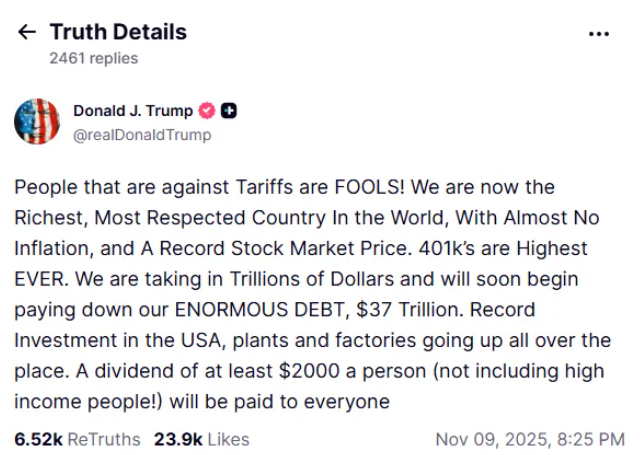
Task: Show the 23.9k Likes list
Action: pyautogui.click(x=202, y=438)
